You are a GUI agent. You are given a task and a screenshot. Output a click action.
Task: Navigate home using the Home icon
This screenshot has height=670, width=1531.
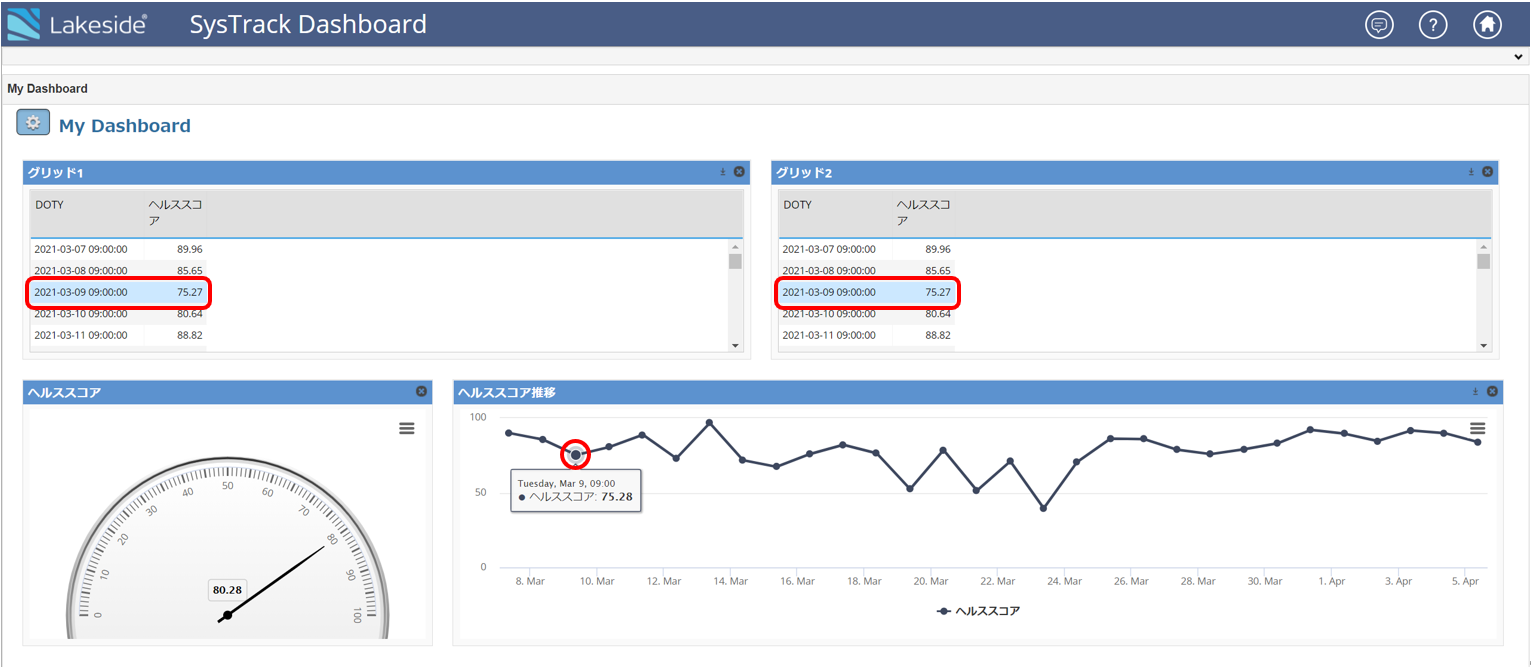tap(1487, 24)
